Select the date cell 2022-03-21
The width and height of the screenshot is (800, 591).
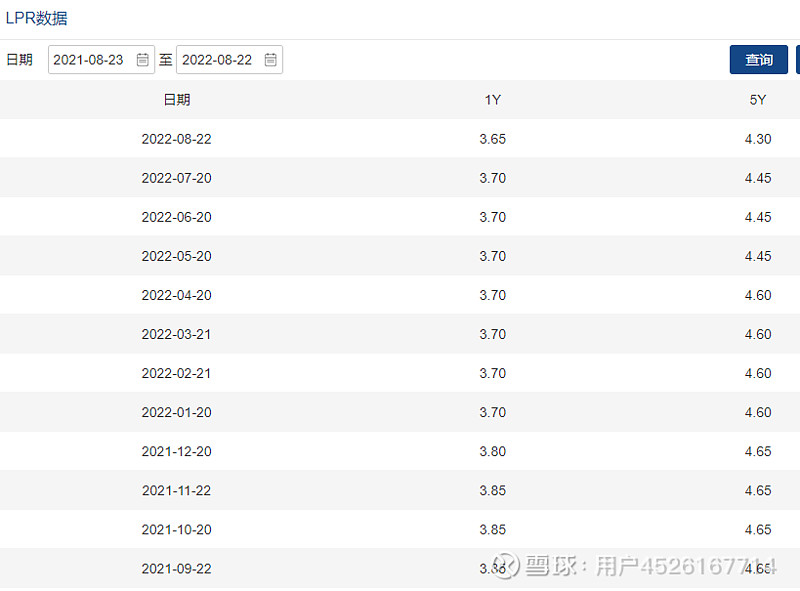click(177, 334)
